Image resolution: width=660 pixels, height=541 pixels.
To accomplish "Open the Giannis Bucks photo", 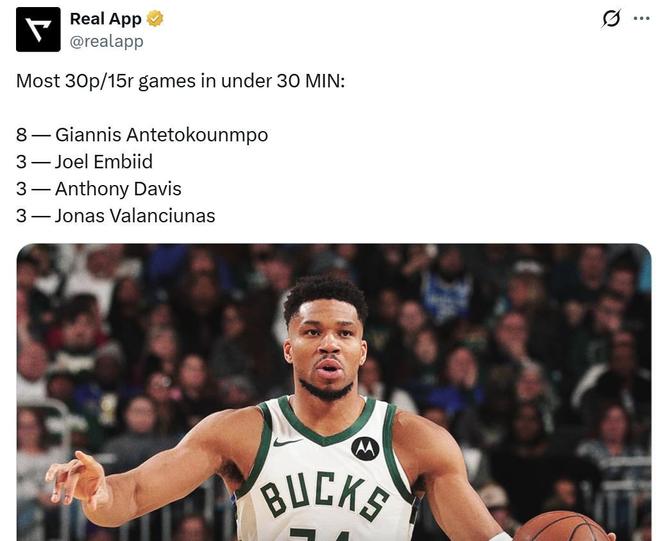I will tap(334, 392).
